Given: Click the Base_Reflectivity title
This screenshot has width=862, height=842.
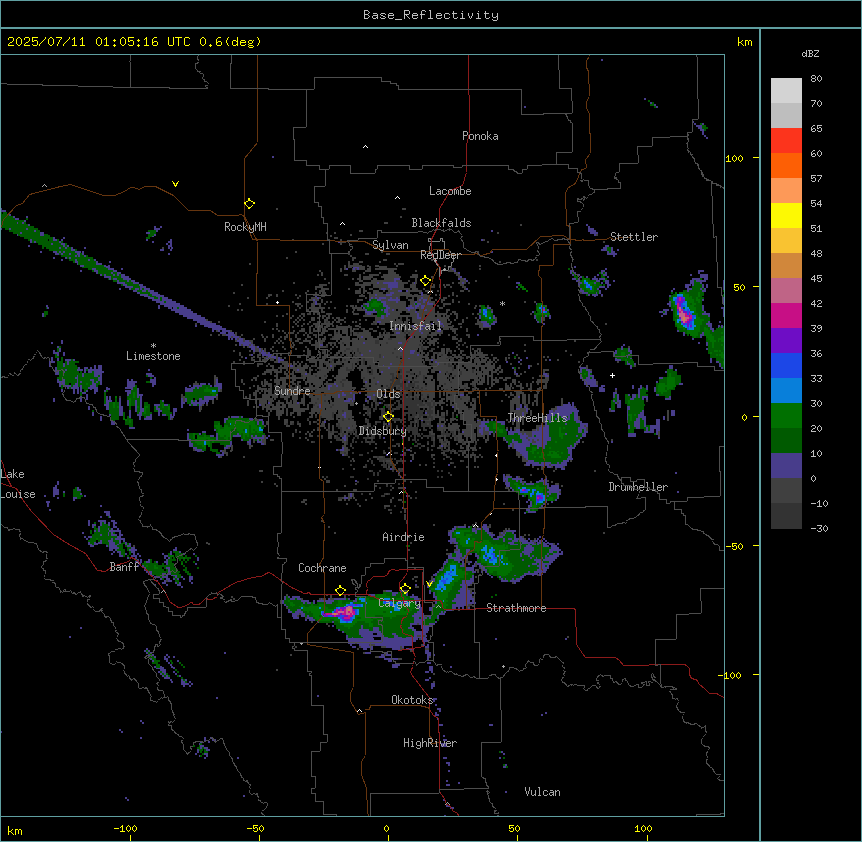Looking at the screenshot, I should [x=431, y=15].
